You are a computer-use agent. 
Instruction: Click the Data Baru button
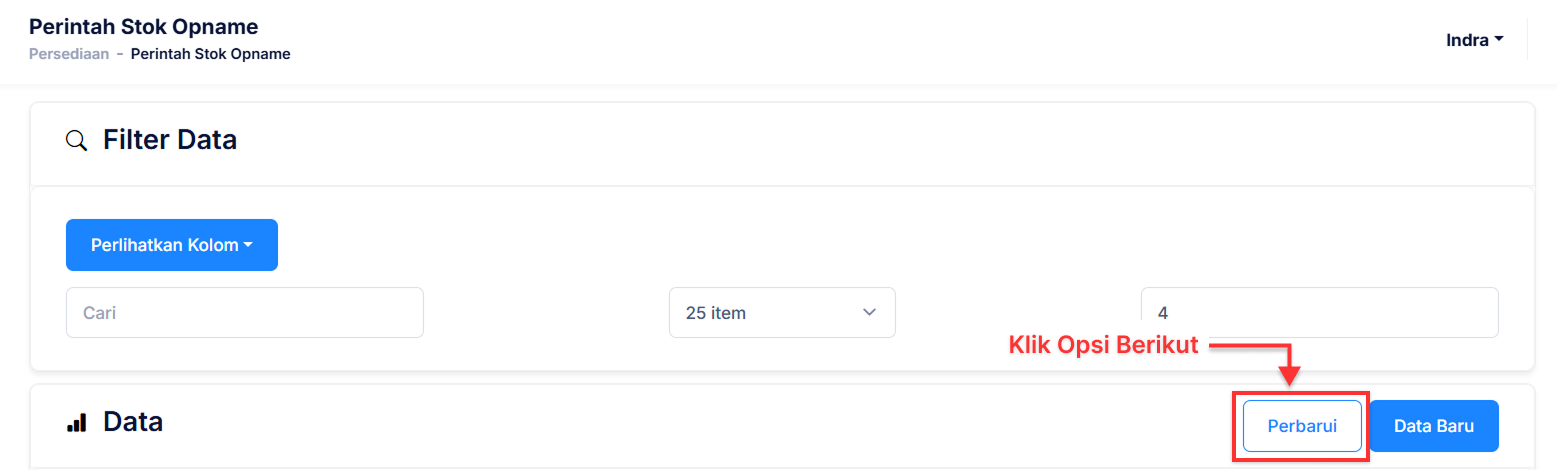pos(1434,425)
